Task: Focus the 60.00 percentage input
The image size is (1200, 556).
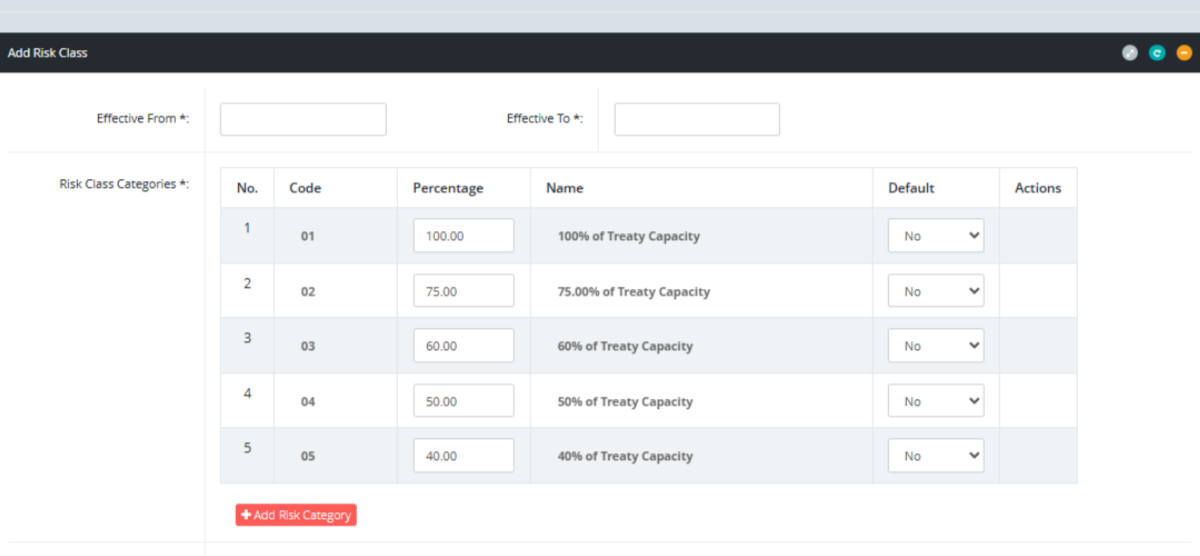Action: coord(463,346)
